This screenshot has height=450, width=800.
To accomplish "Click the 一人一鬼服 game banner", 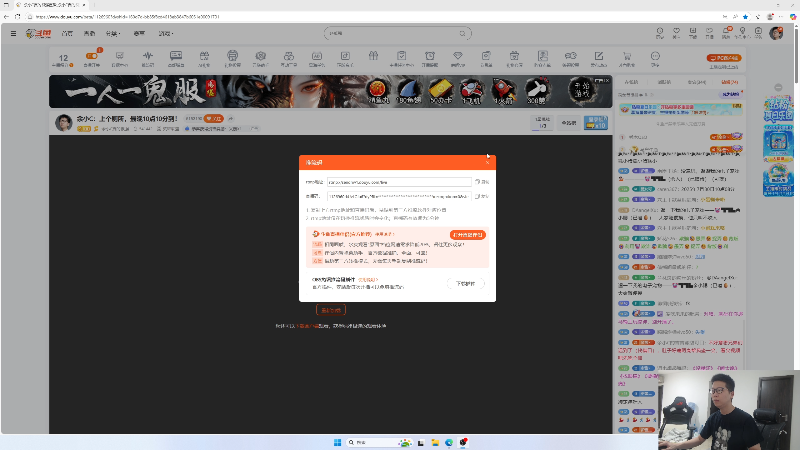I will coord(331,91).
